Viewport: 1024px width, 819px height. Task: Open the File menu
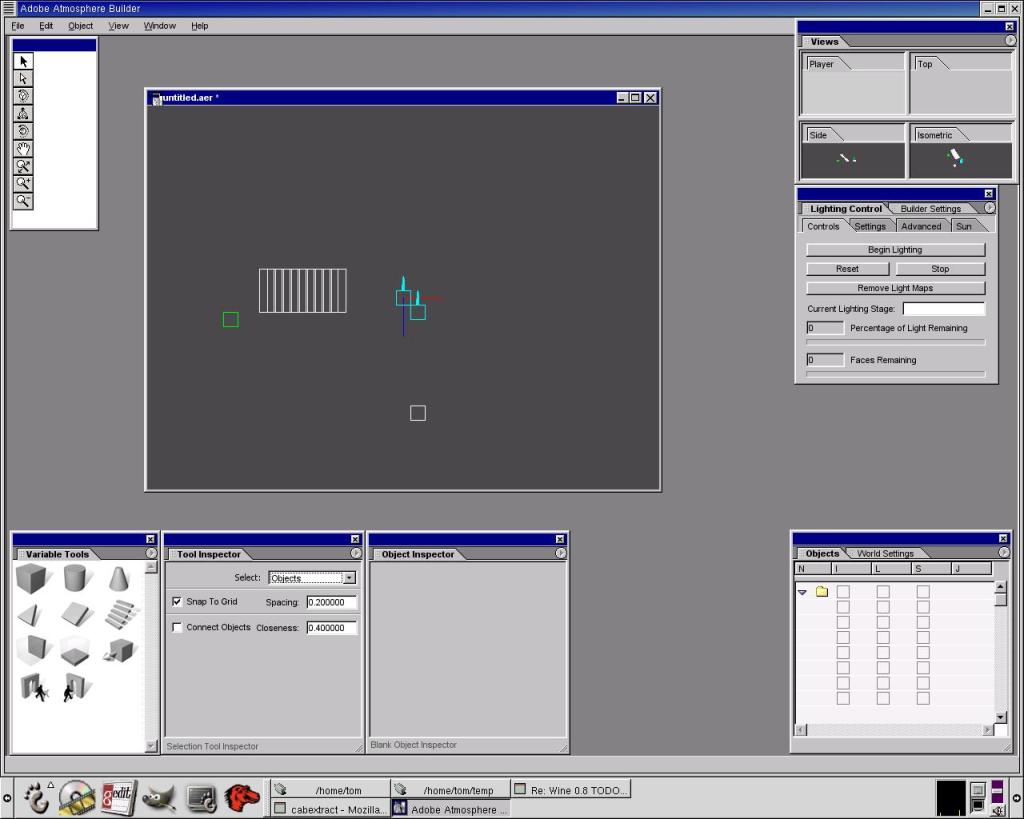point(18,26)
